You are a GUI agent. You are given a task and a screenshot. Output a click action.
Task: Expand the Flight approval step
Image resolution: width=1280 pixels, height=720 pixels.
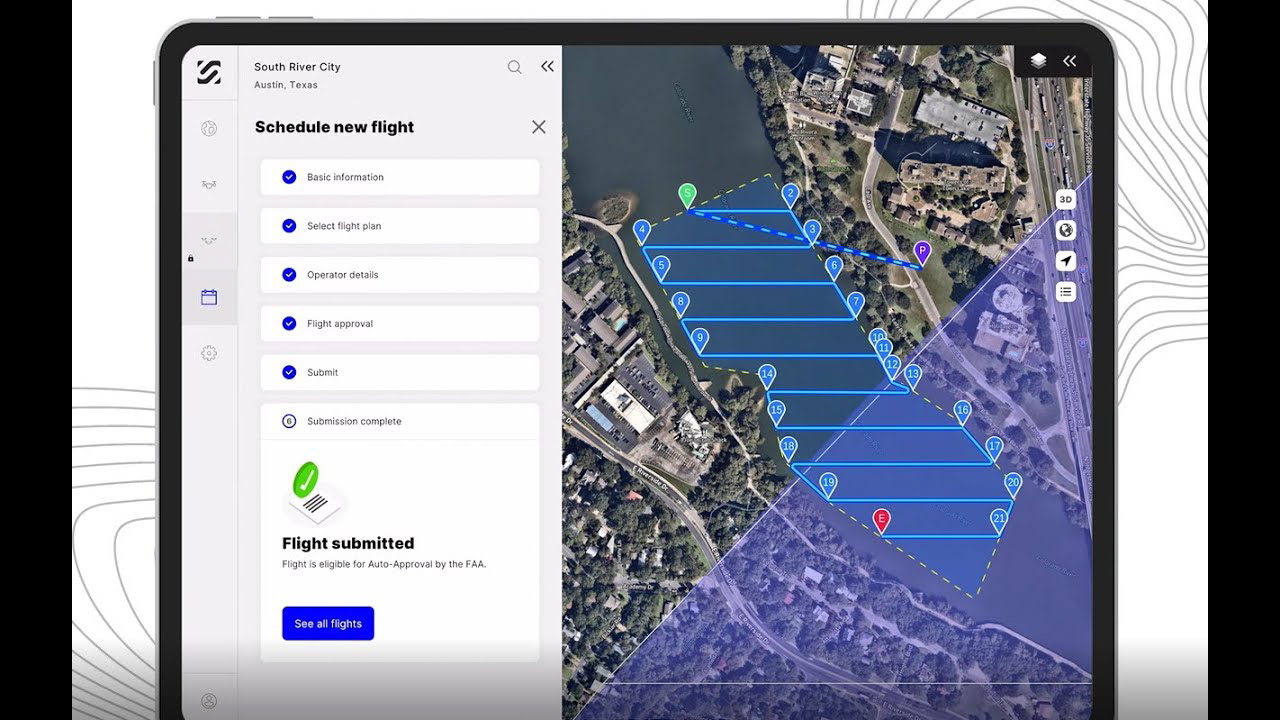(x=400, y=324)
